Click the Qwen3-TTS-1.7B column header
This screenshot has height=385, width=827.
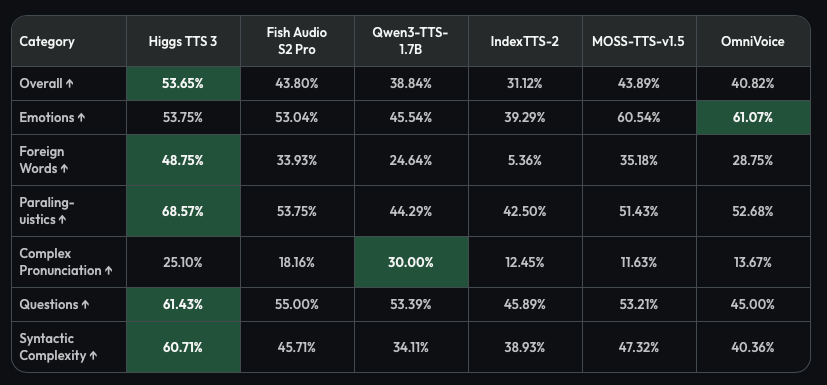(411, 41)
